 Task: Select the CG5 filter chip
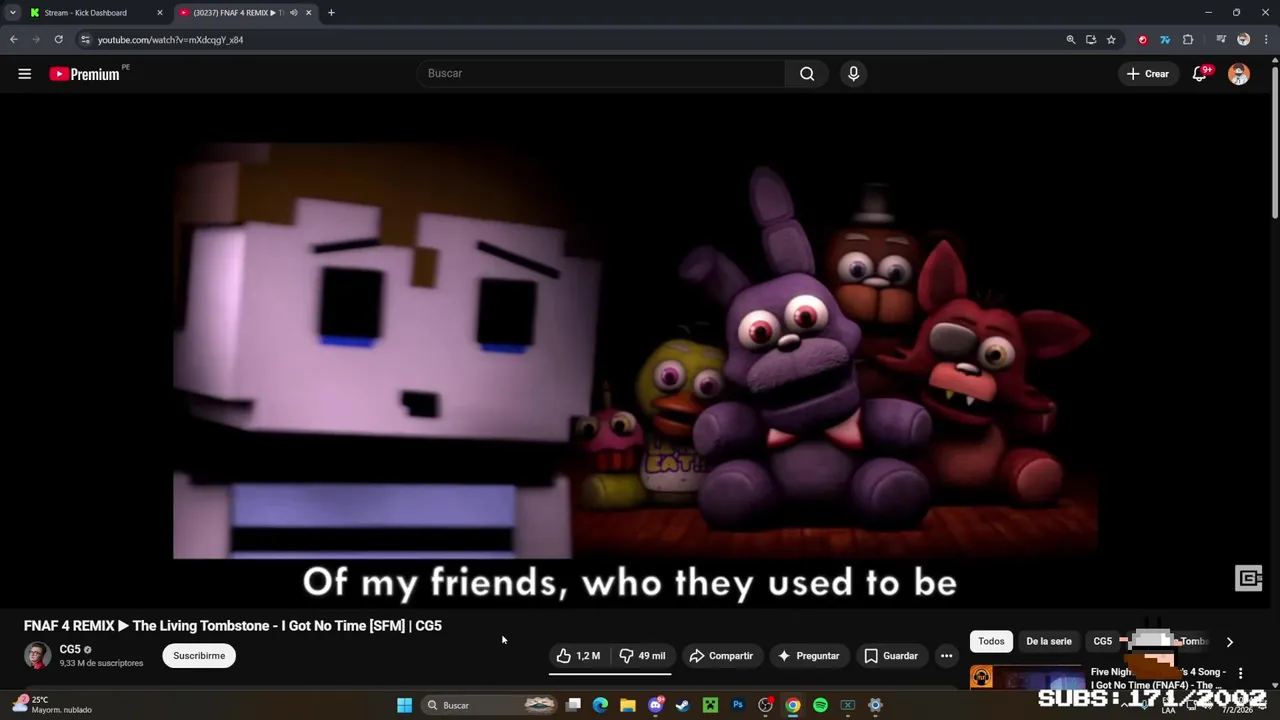(1102, 641)
